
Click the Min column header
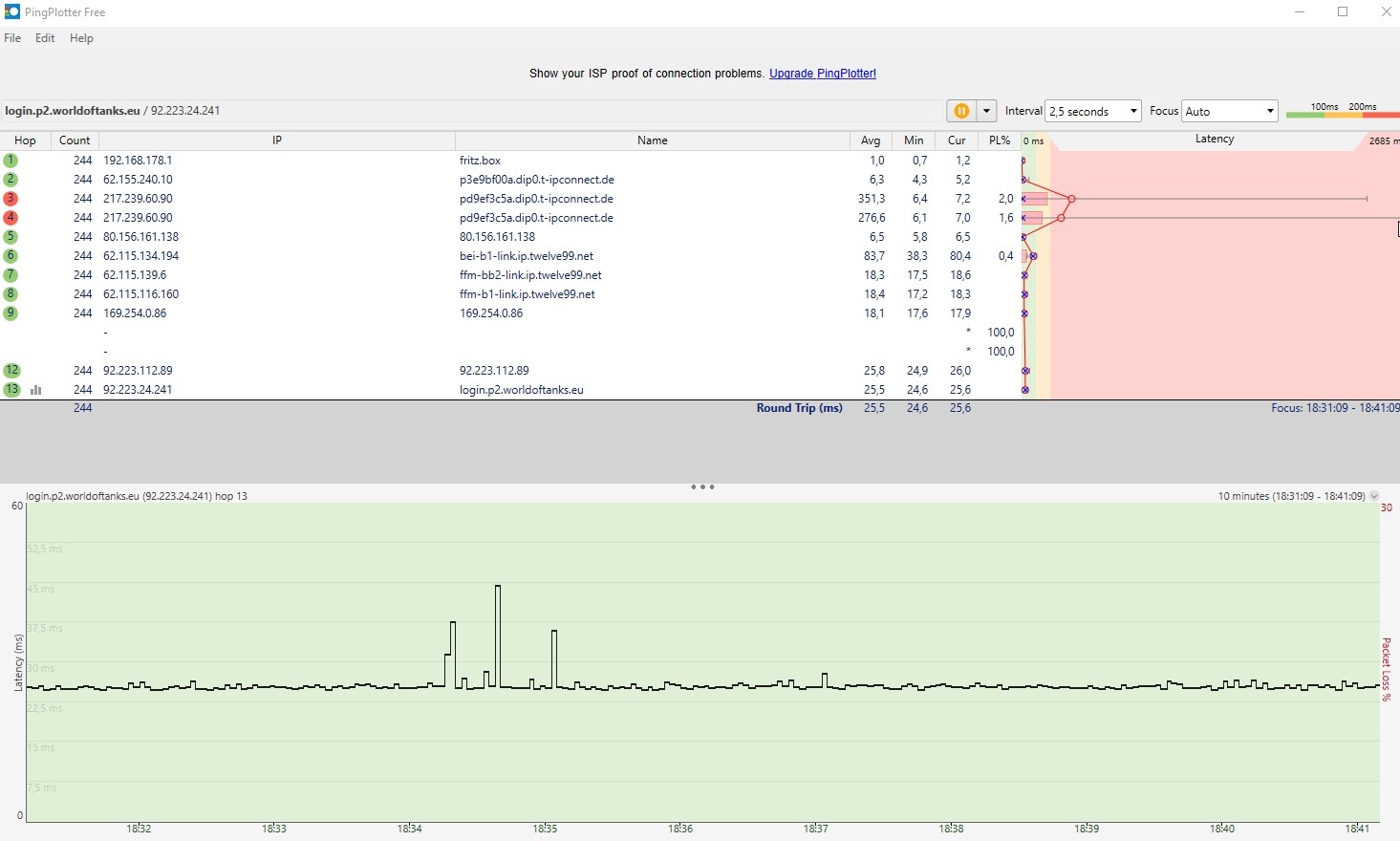tap(914, 140)
